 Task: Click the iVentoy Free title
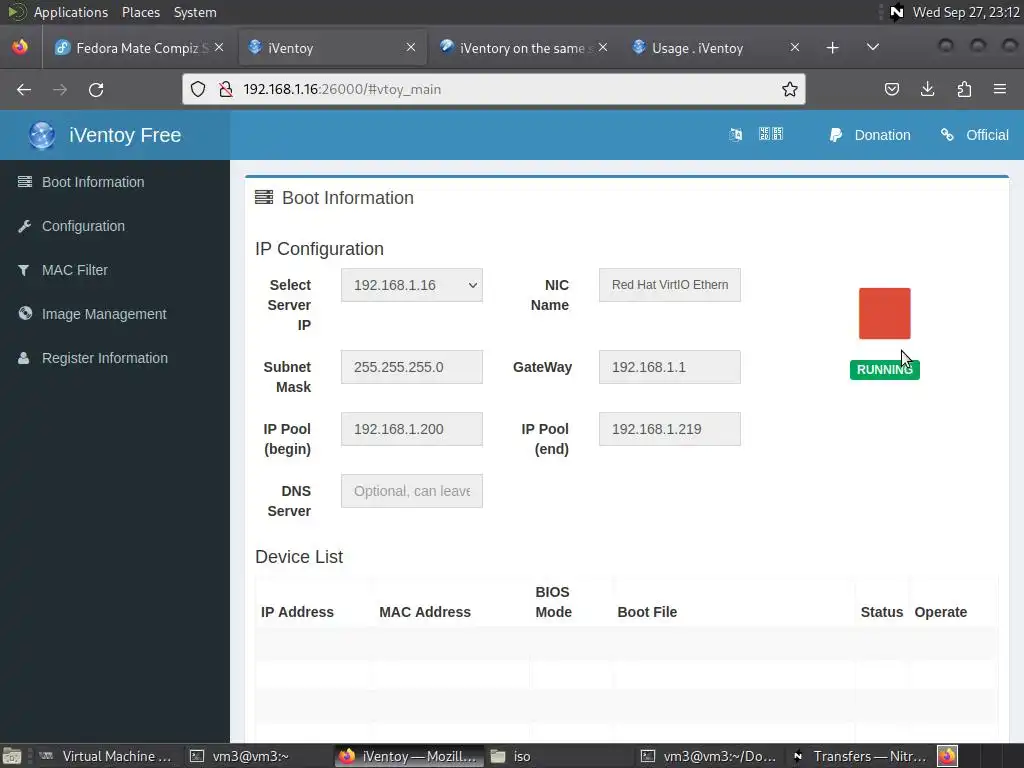tap(125, 135)
